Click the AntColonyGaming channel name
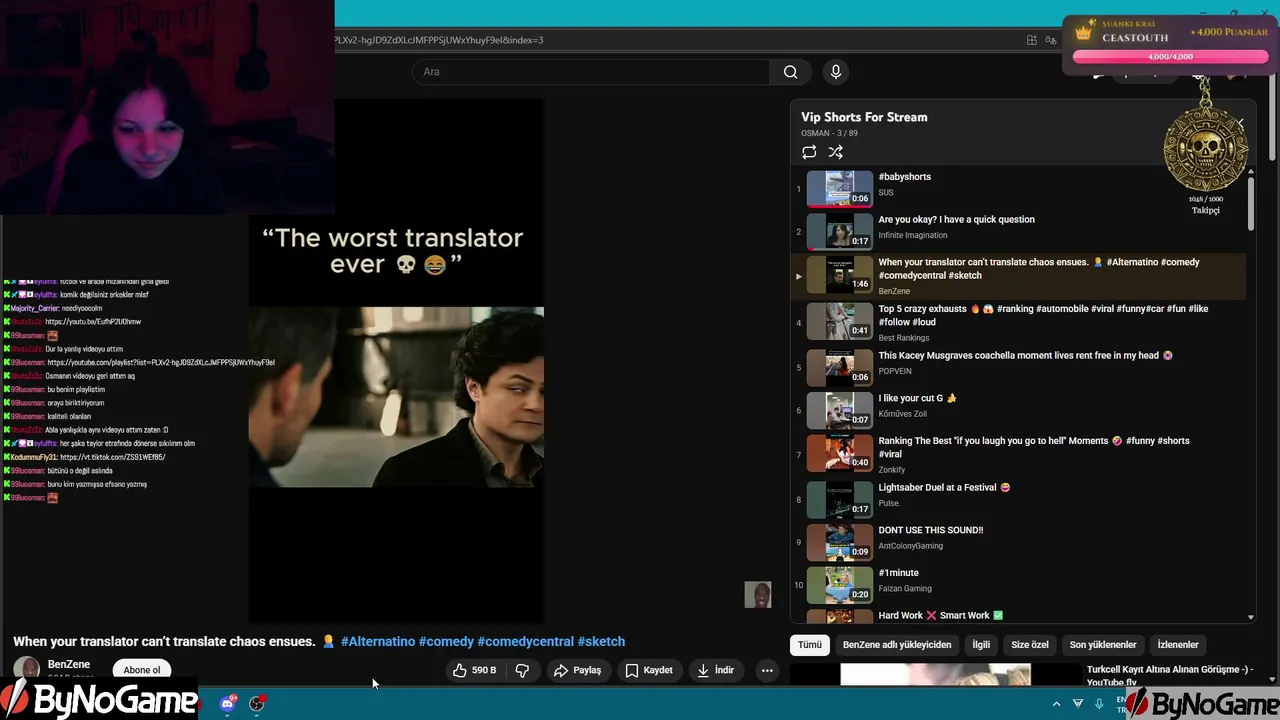1280x720 pixels. point(910,546)
